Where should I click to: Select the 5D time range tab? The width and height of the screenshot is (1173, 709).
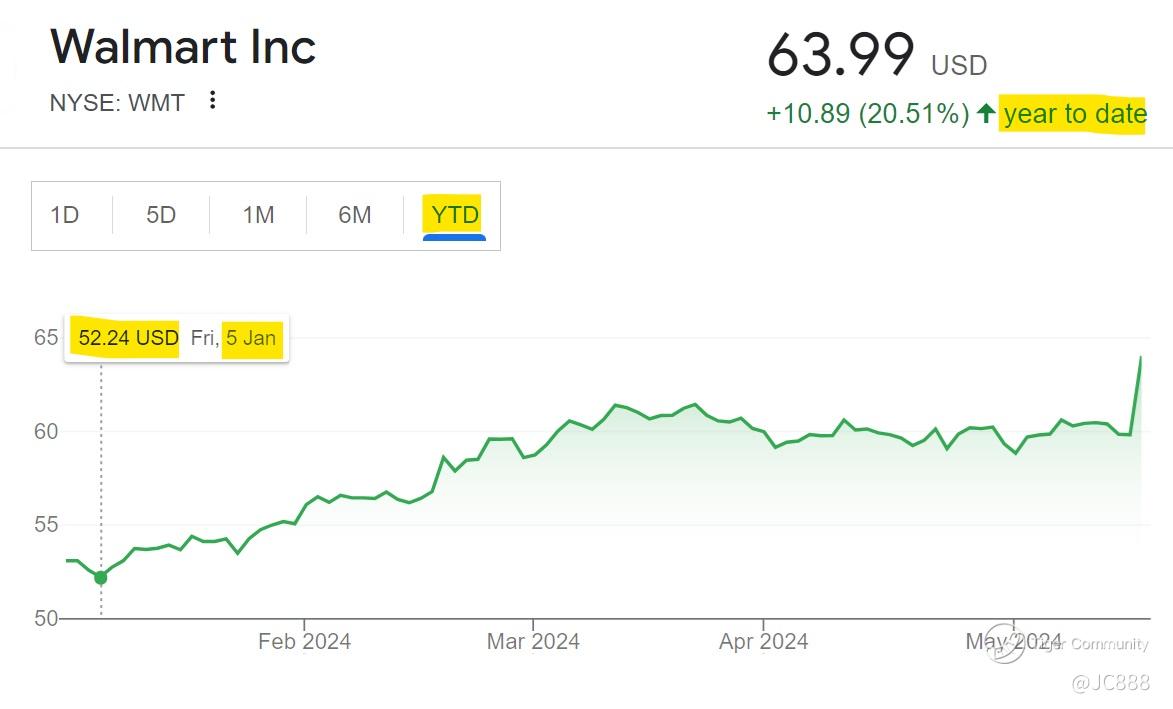pyautogui.click(x=161, y=215)
